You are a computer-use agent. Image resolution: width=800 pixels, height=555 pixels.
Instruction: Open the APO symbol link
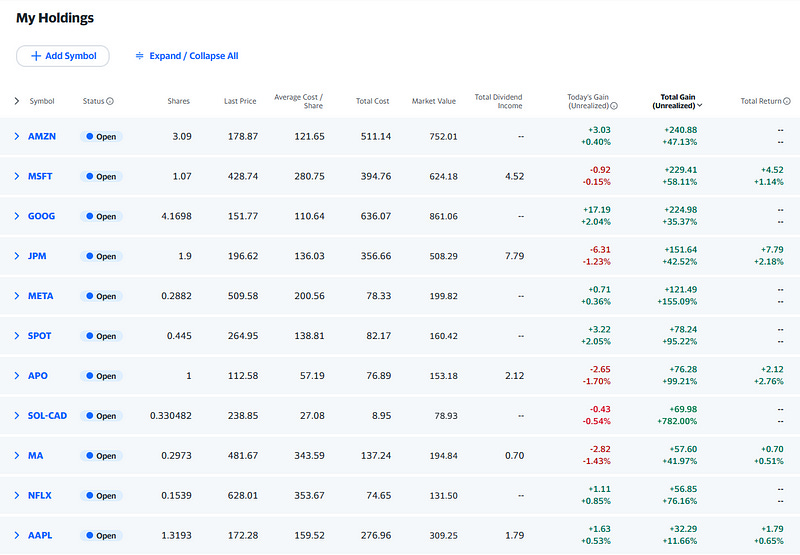click(x=38, y=375)
